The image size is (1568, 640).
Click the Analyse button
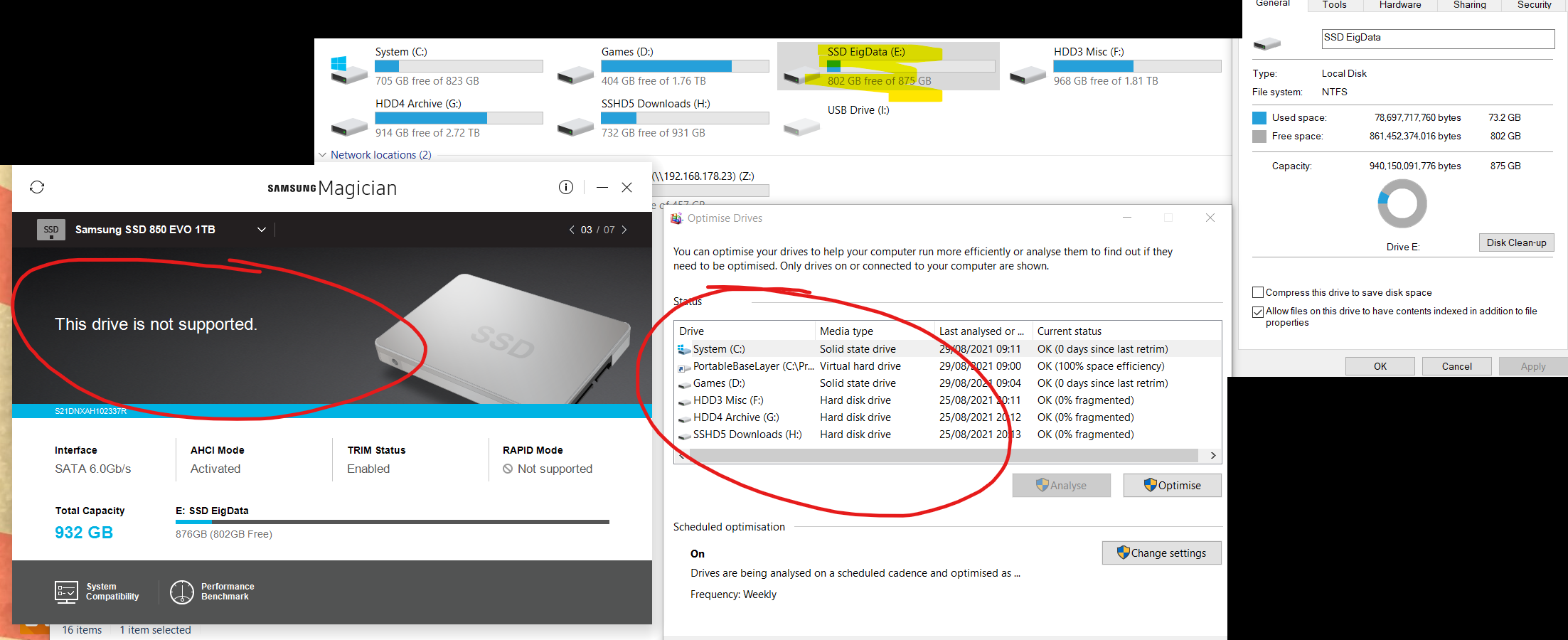click(1061, 485)
